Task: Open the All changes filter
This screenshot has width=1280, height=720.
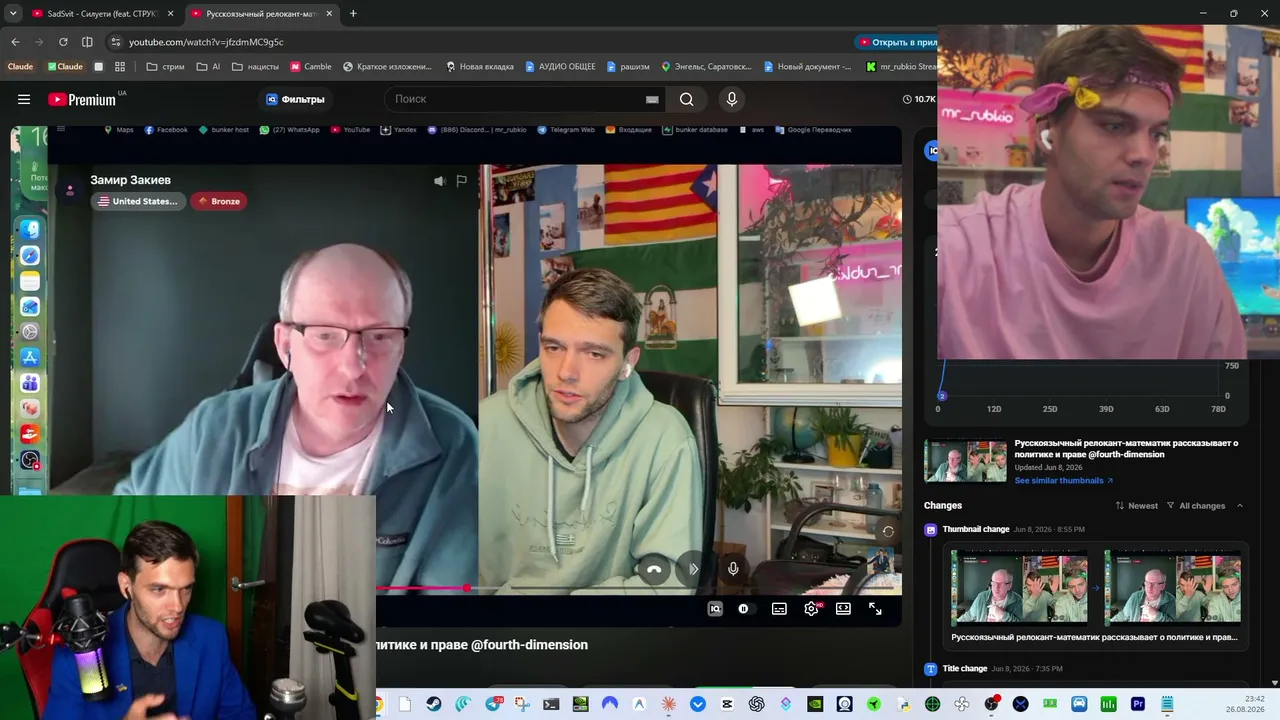Action: point(1196,506)
